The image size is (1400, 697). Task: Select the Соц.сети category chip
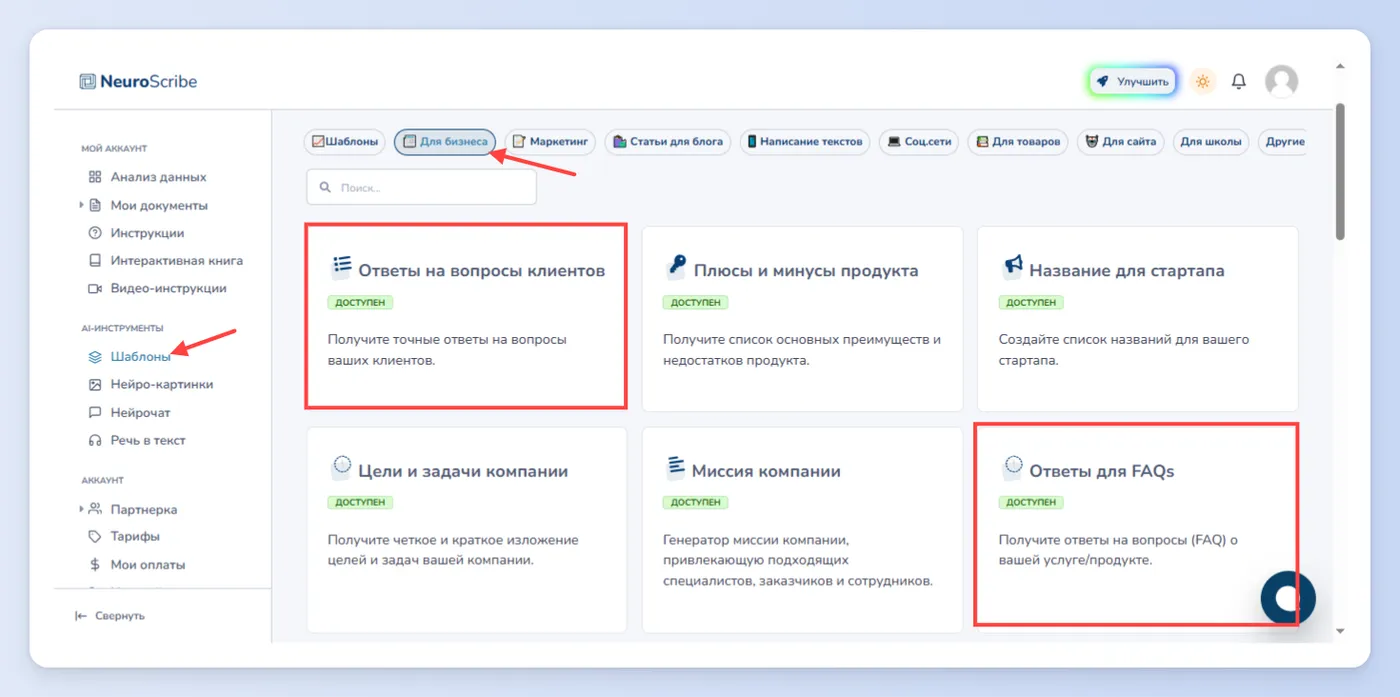point(919,142)
